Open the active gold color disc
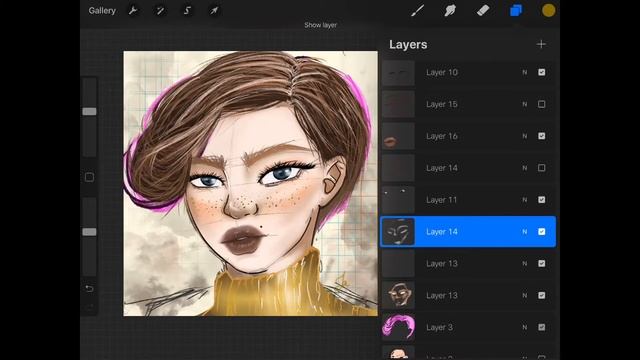This screenshot has width=640, height=360. pos(548,11)
